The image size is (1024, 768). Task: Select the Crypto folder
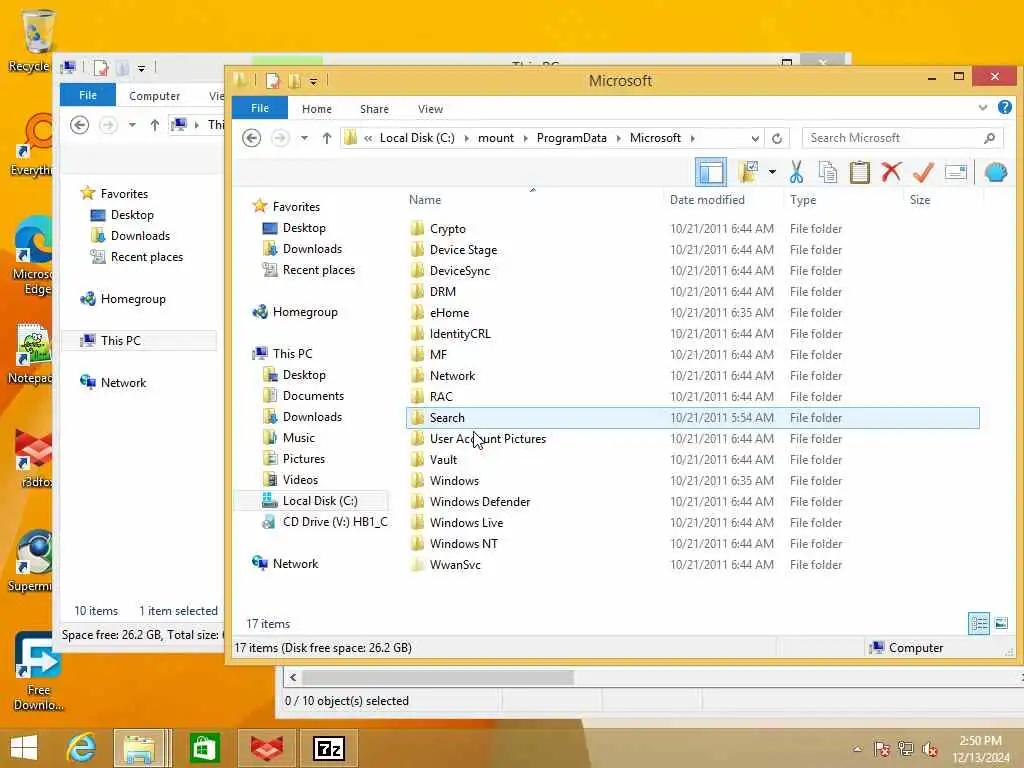pos(693,229)
